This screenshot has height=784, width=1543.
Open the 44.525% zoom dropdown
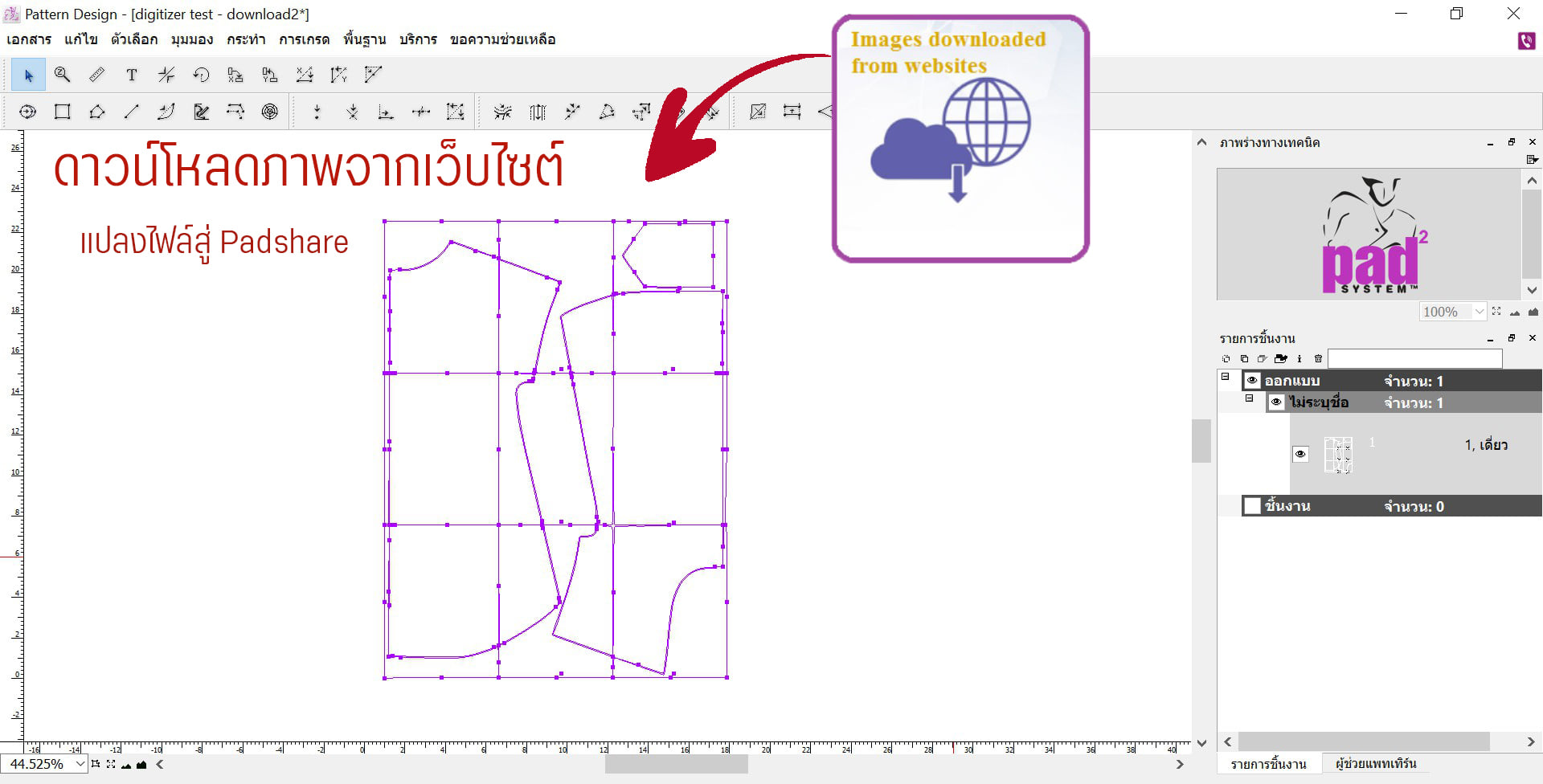80,764
